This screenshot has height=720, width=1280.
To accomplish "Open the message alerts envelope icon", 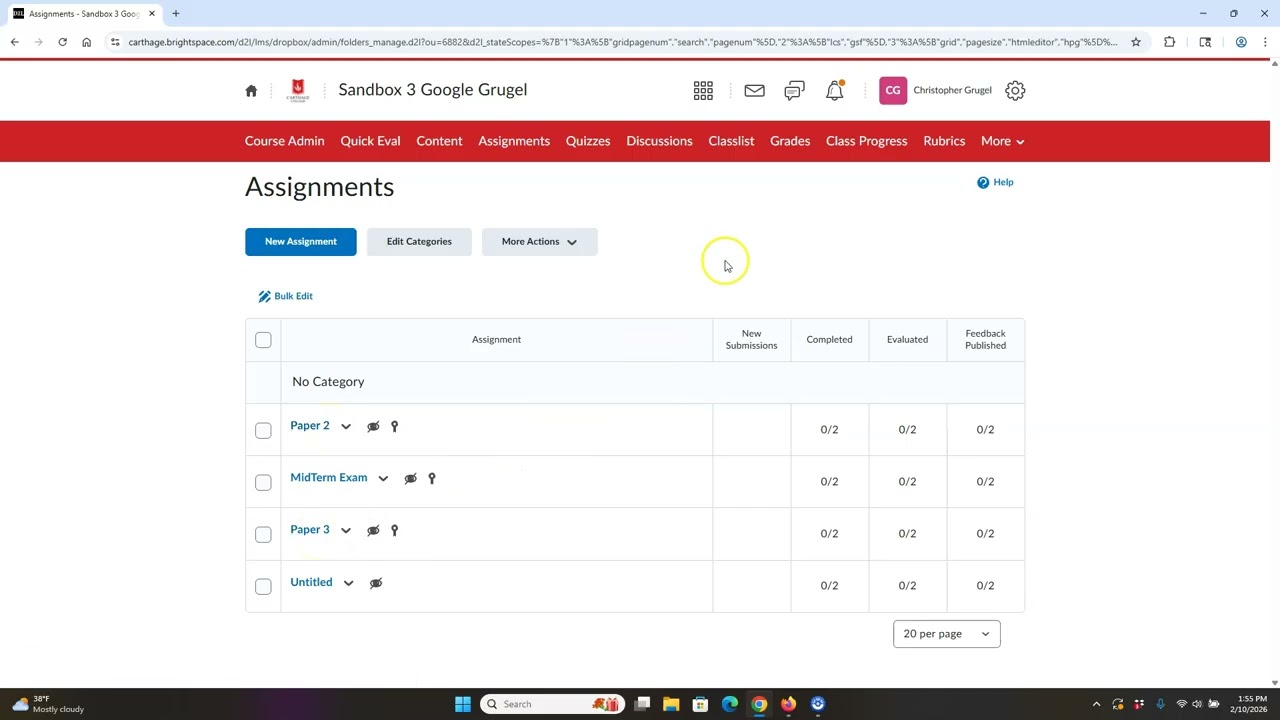I will pos(754,90).
